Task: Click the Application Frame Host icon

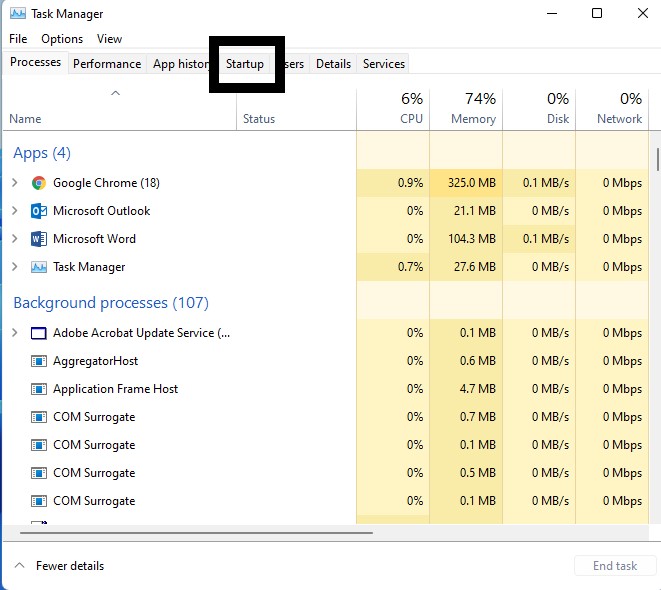Action: (39, 389)
